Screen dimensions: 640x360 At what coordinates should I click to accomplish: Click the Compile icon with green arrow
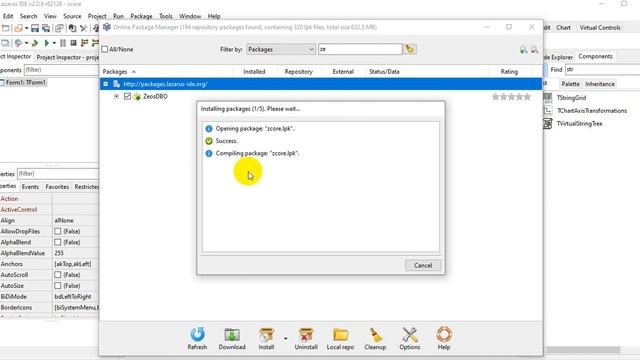click(x=35, y=42)
